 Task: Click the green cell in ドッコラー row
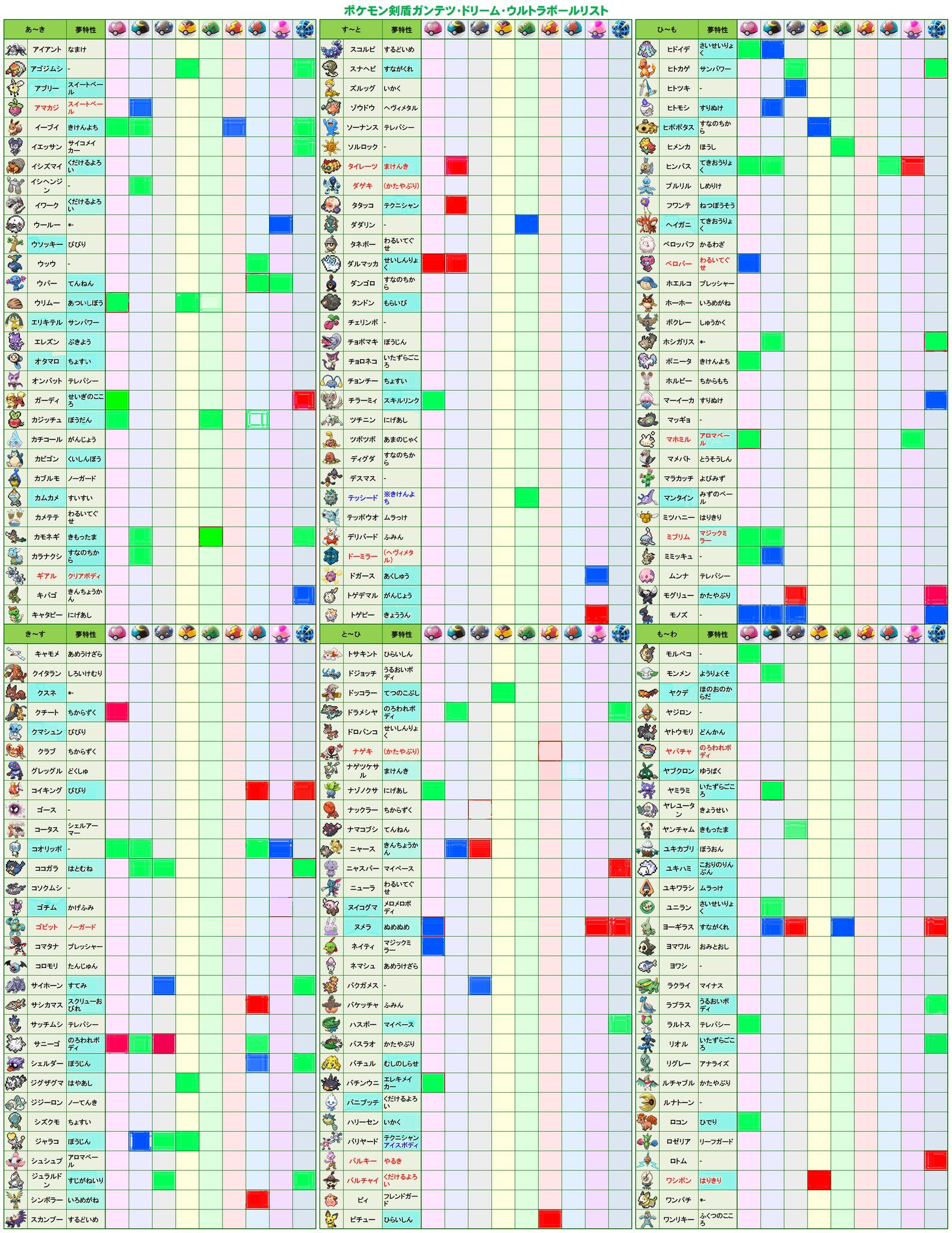pos(503,693)
